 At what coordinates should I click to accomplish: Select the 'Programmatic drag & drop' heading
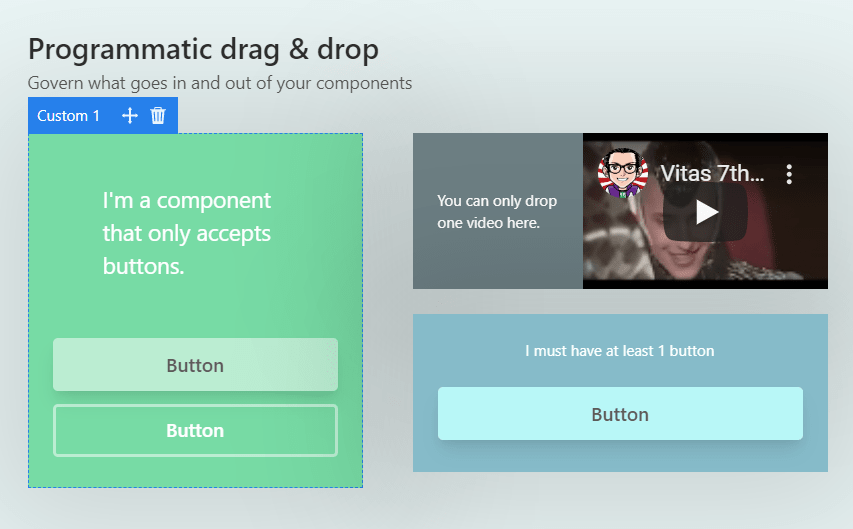[x=203, y=50]
